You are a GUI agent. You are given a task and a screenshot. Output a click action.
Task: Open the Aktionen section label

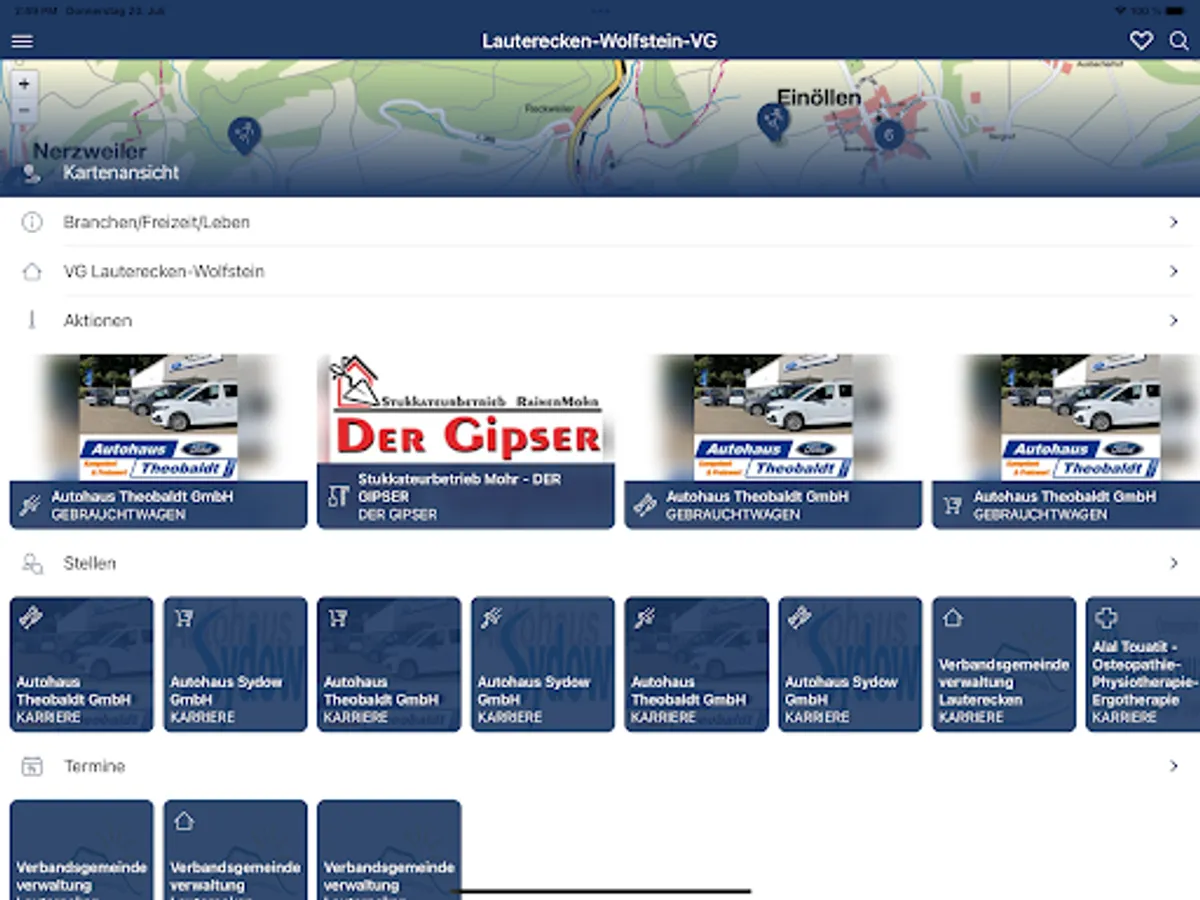tap(98, 320)
